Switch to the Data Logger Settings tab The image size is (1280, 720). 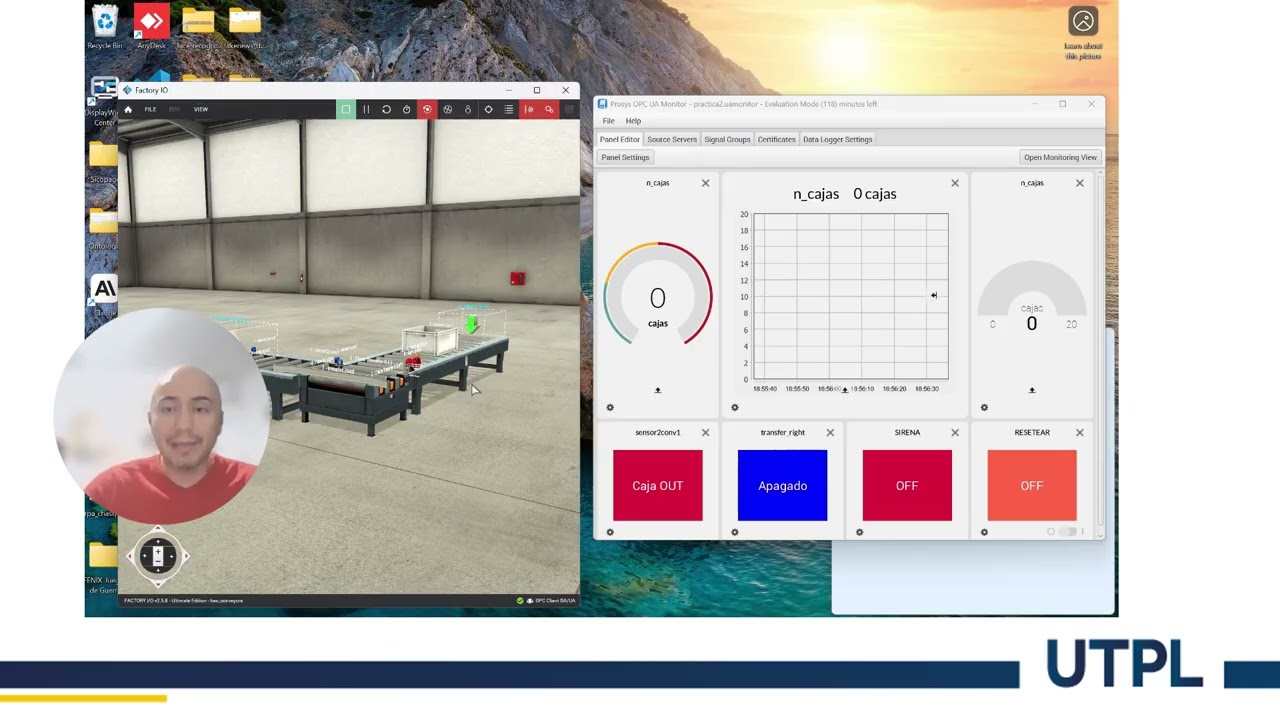[x=838, y=139]
